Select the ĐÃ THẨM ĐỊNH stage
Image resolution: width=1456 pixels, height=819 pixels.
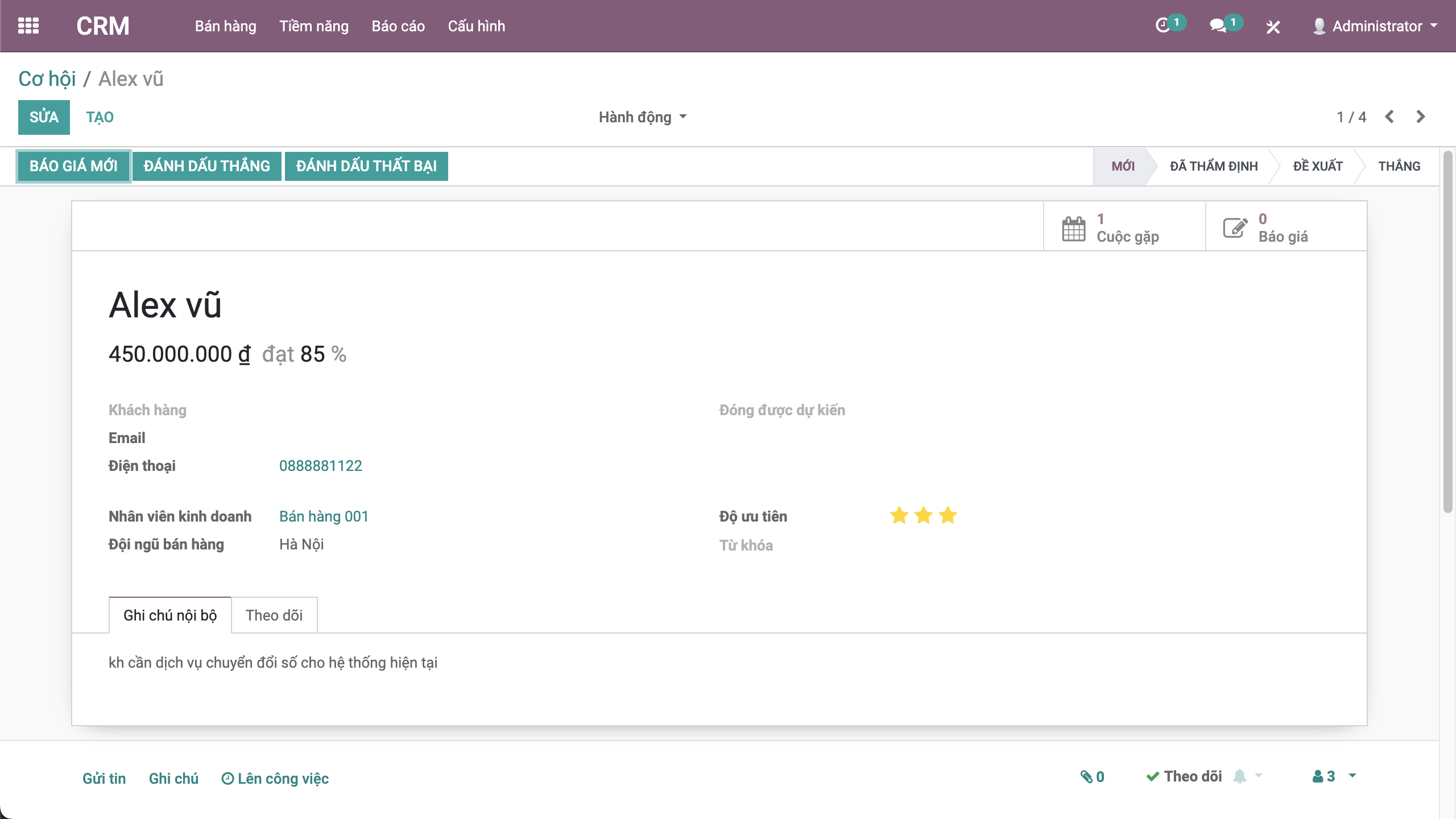pyautogui.click(x=1214, y=166)
